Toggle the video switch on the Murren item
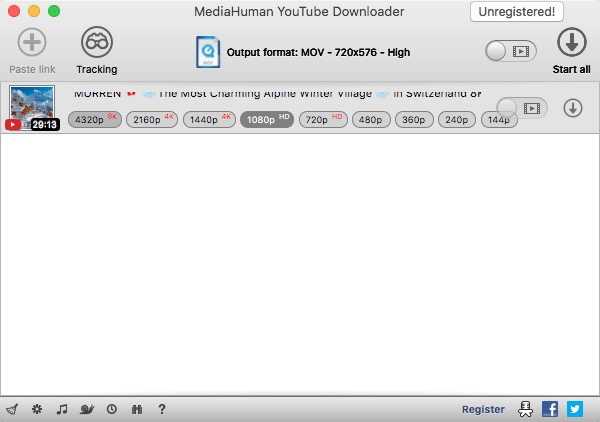Viewport: 600px width, 422px height. [522, 107]
